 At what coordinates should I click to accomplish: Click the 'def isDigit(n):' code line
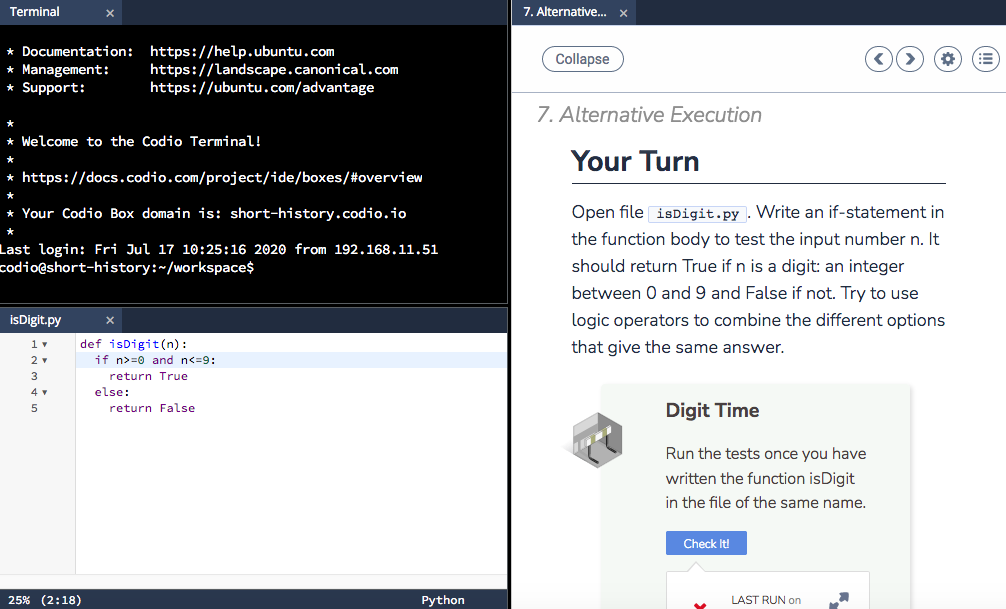click(133, 345)
